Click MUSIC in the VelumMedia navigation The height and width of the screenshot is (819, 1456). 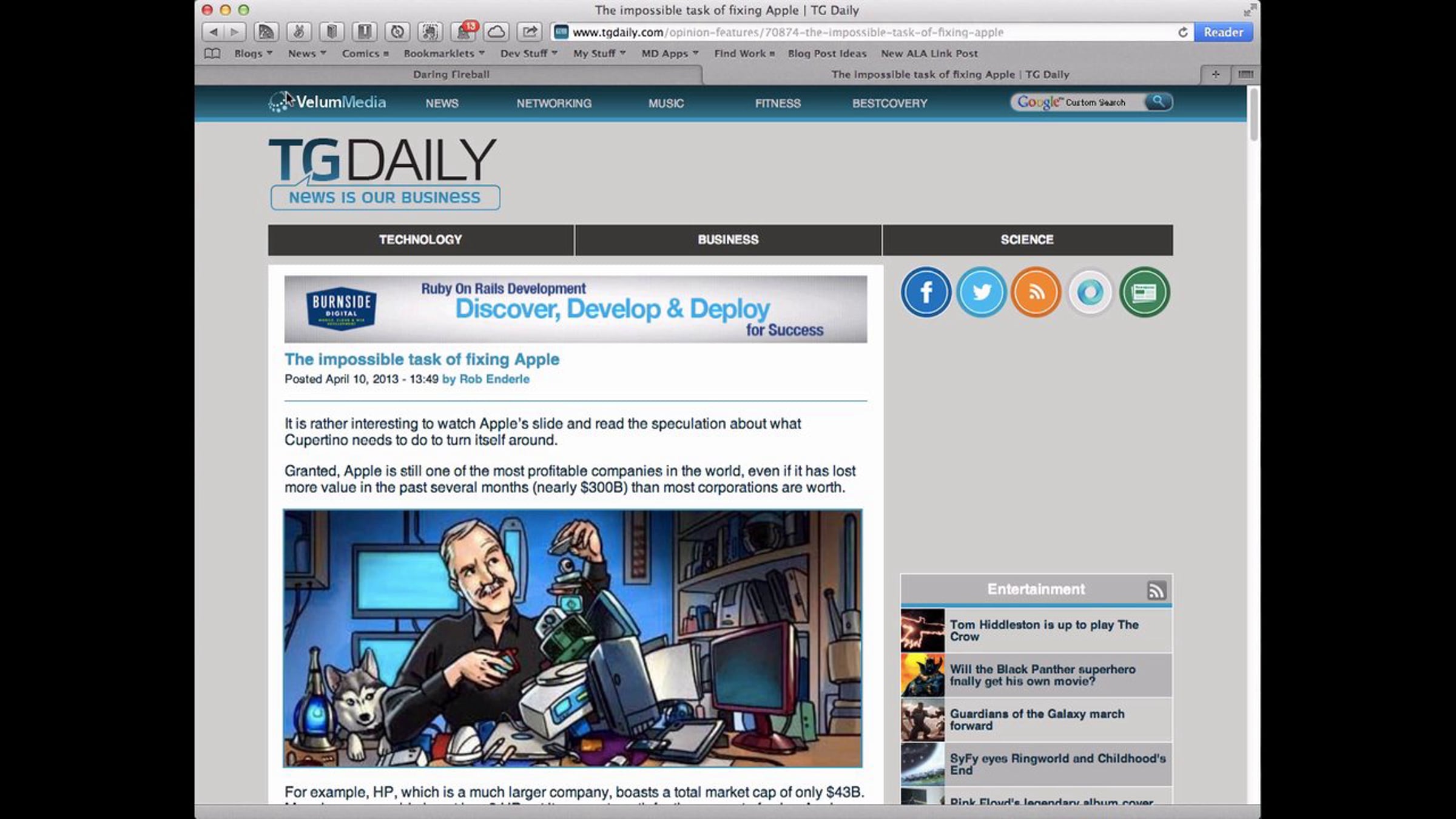[666, 103]
